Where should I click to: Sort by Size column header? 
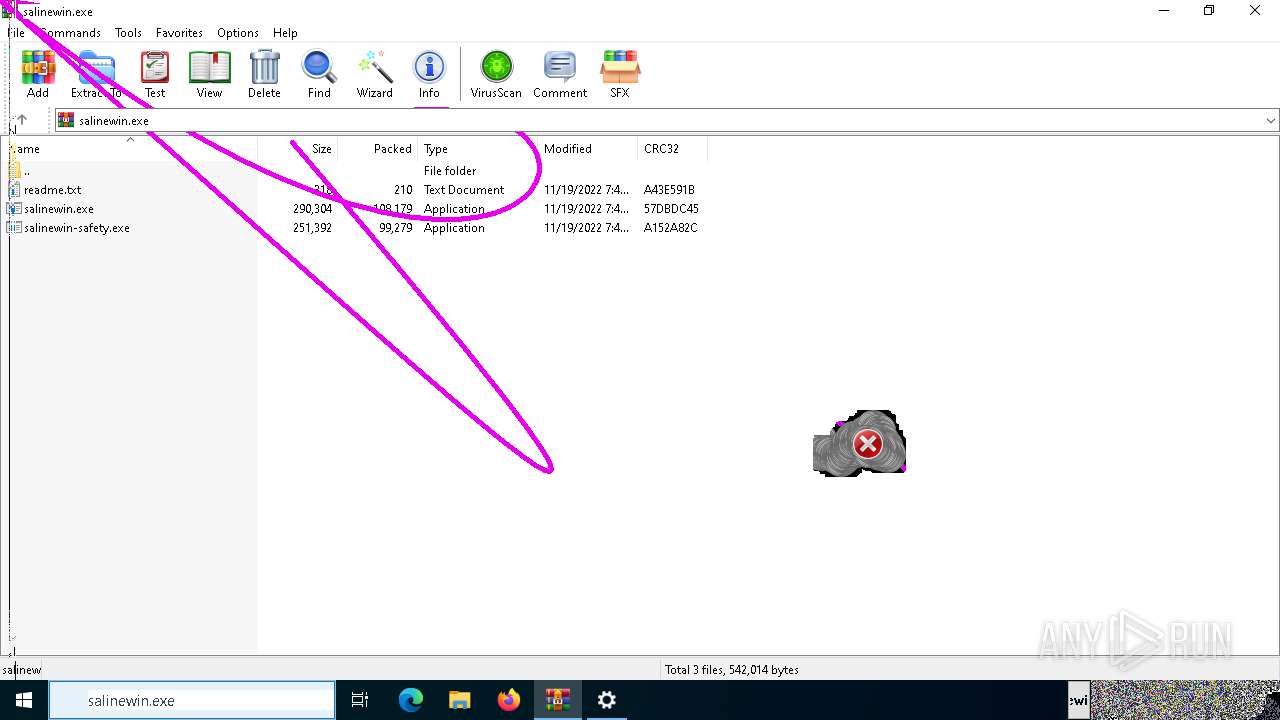tap(298, 149)
